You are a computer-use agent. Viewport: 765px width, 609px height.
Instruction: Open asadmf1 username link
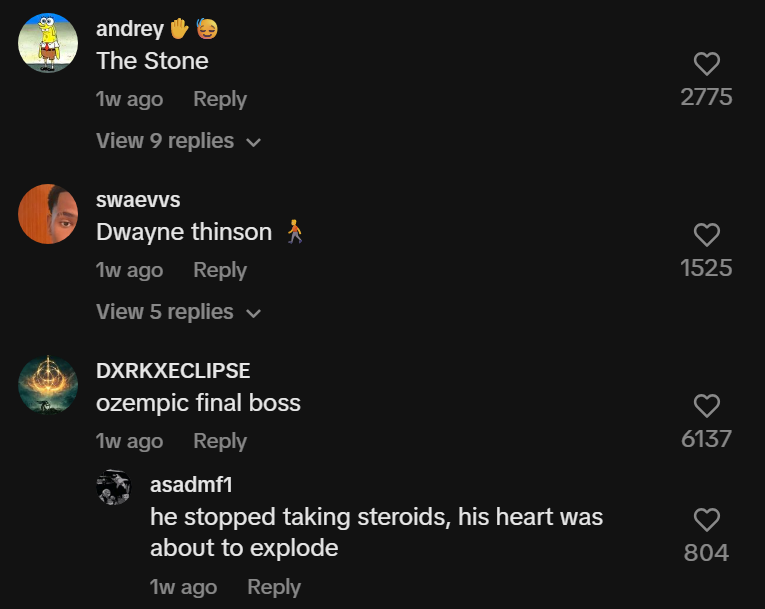coord(191,485)
